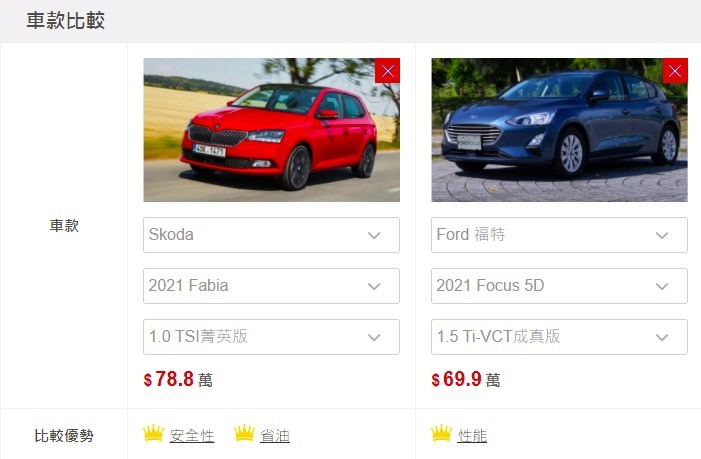This screenshot has height=459, width=701.
Task: Open the Skoda brand dropdown
Action: click(x=271, y=235)
